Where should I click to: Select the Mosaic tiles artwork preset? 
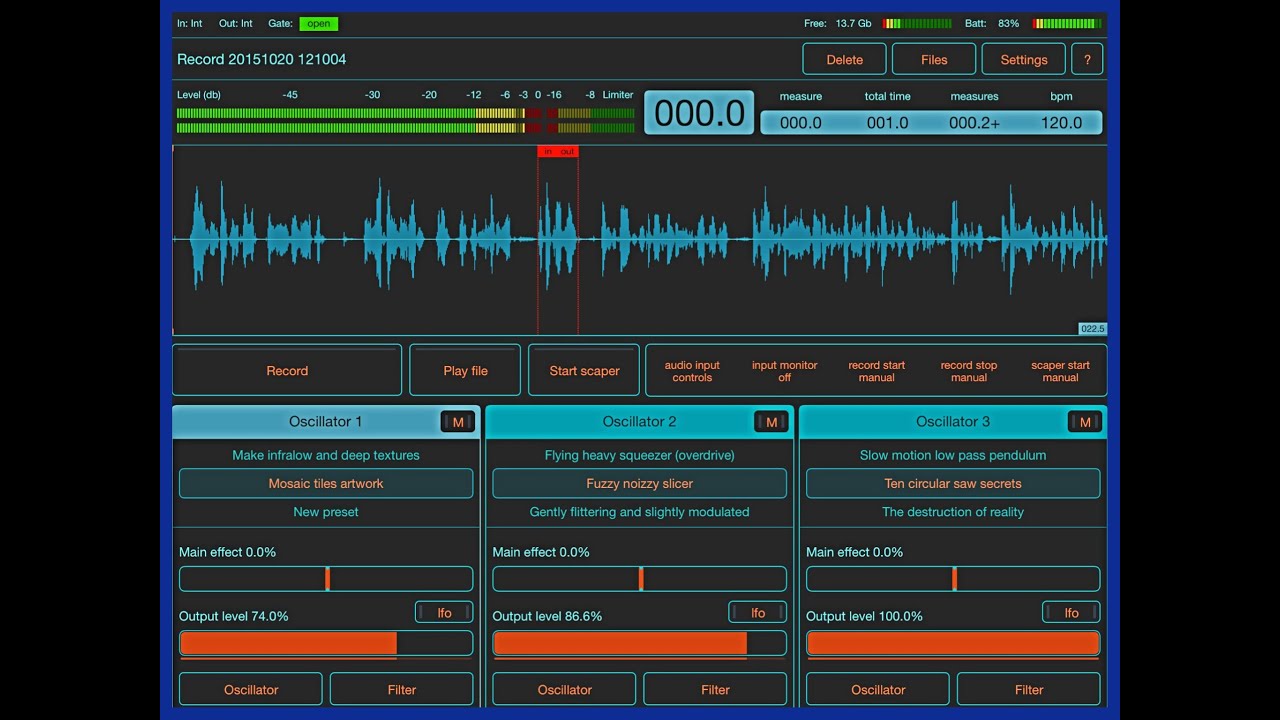pyautogui.click(x=326, y=483)
